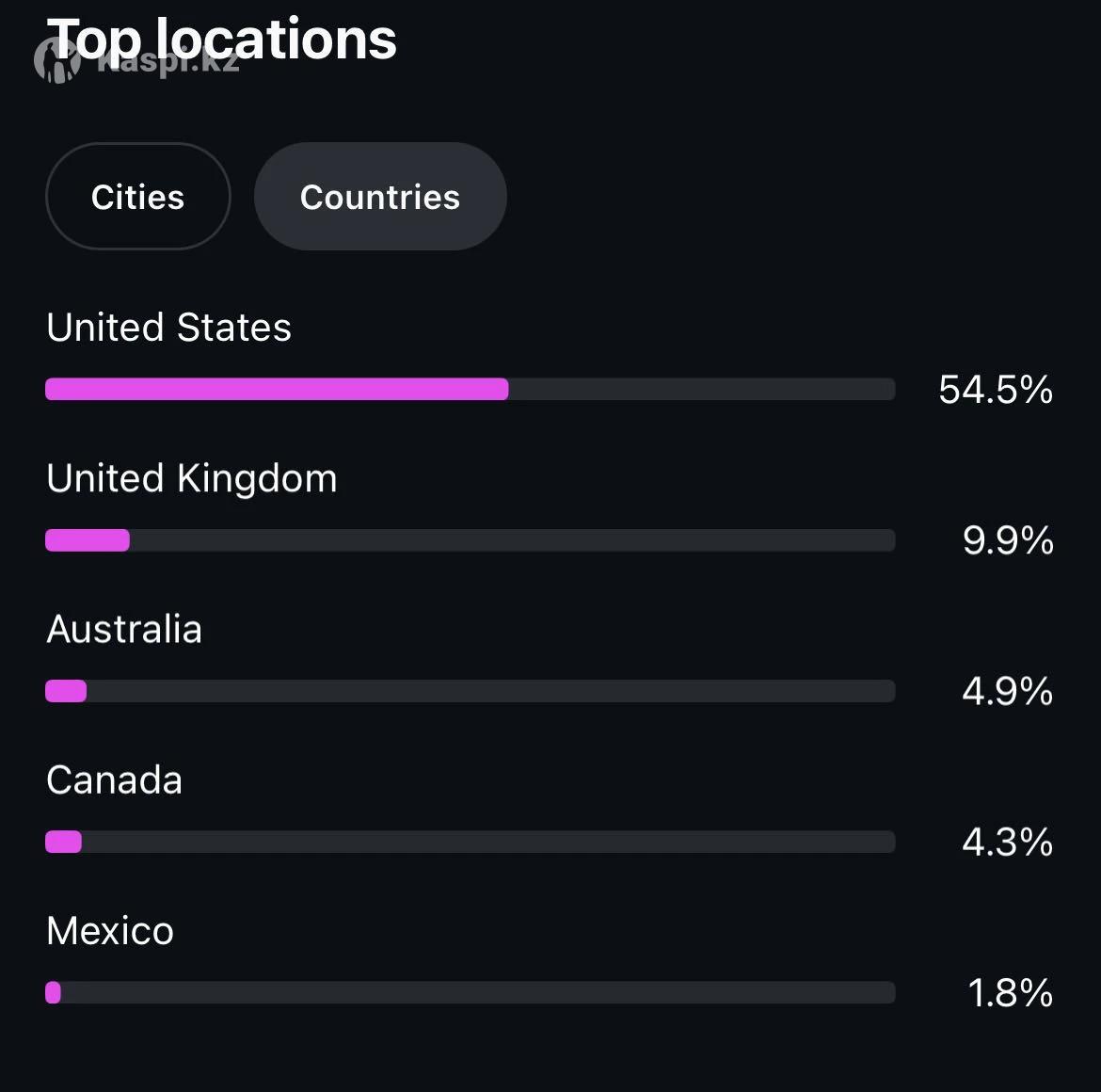Click the United States label
Image resolution: width=1101 pixels, height=1092 pixels.
pyautogui.click(x=168, y=328)
